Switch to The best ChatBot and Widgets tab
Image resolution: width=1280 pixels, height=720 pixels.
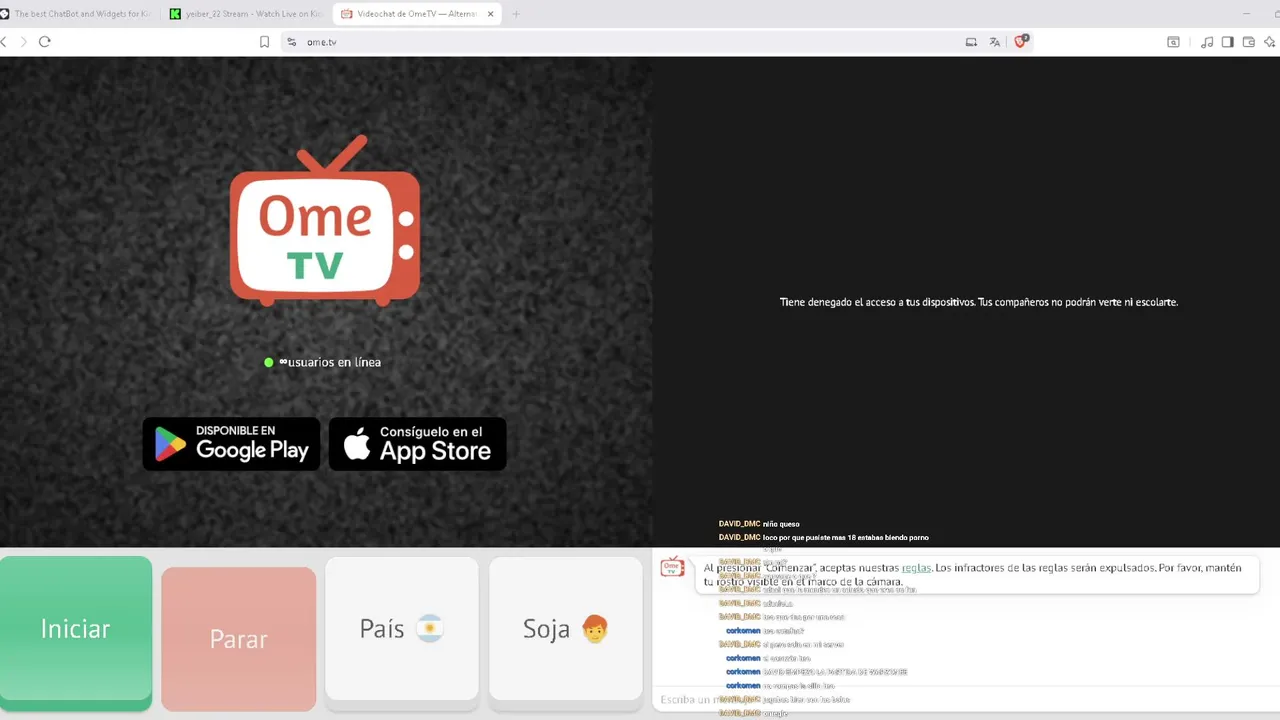click(78, 14)
